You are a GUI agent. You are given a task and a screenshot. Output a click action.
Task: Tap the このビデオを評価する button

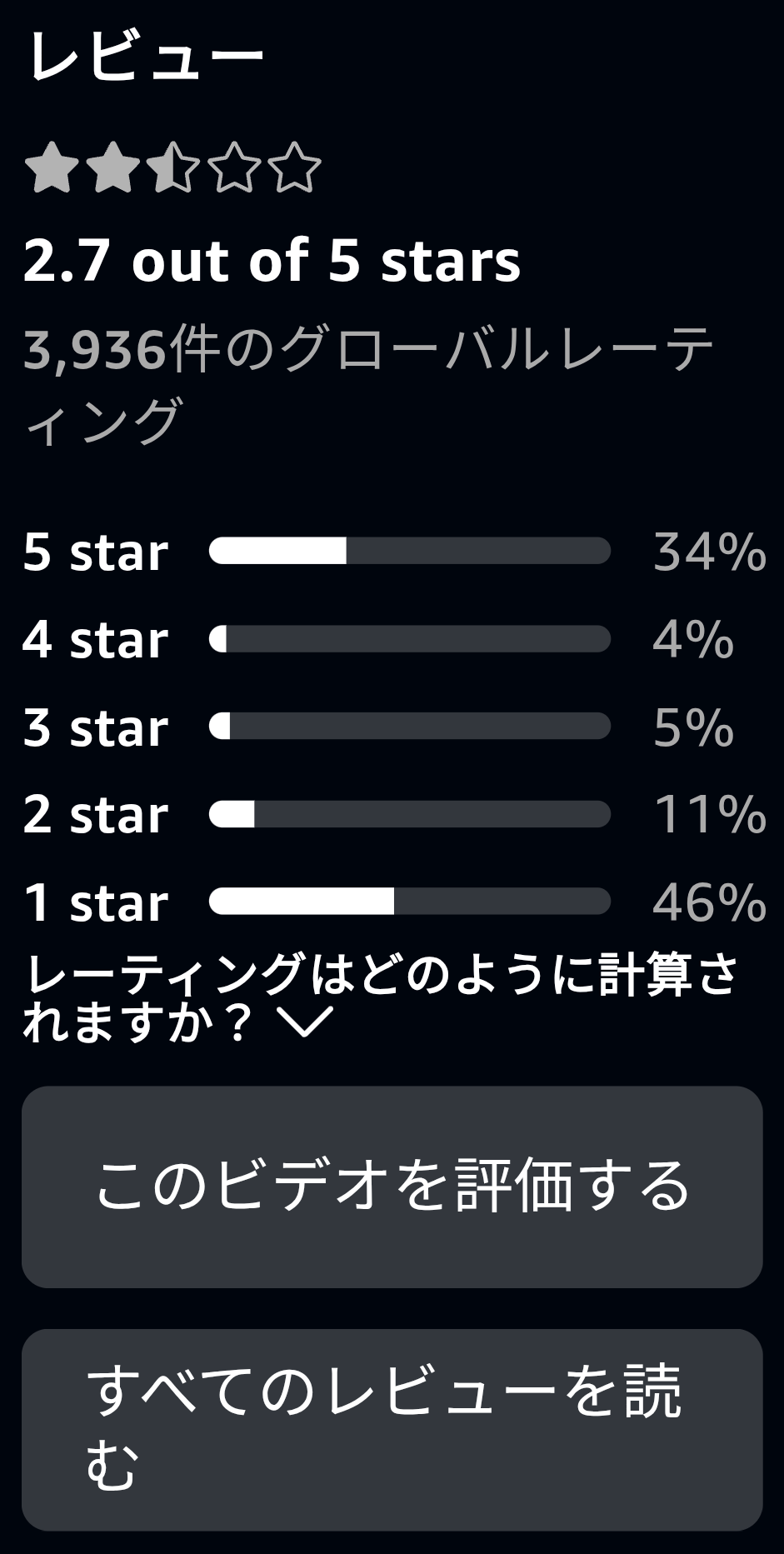click(x=392, y=1187)
